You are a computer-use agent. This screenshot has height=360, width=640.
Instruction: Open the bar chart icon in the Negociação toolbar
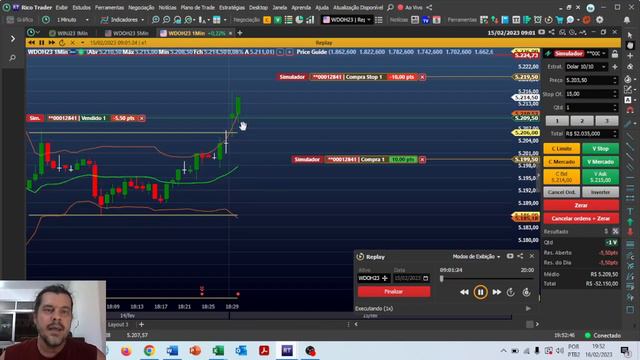310,20
